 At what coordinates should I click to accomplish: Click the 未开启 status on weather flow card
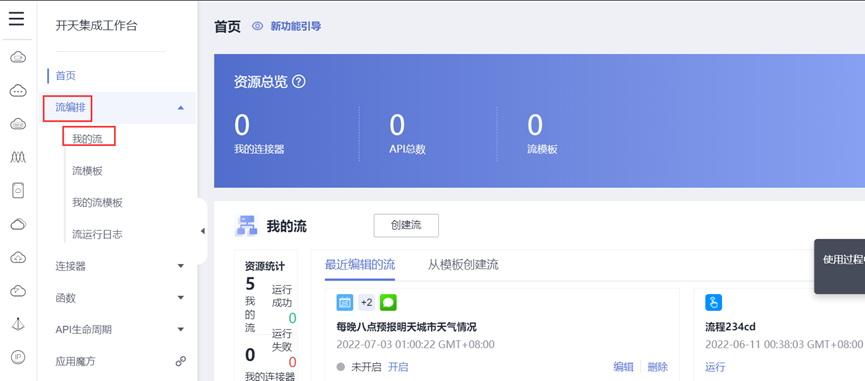click(366, 367)
